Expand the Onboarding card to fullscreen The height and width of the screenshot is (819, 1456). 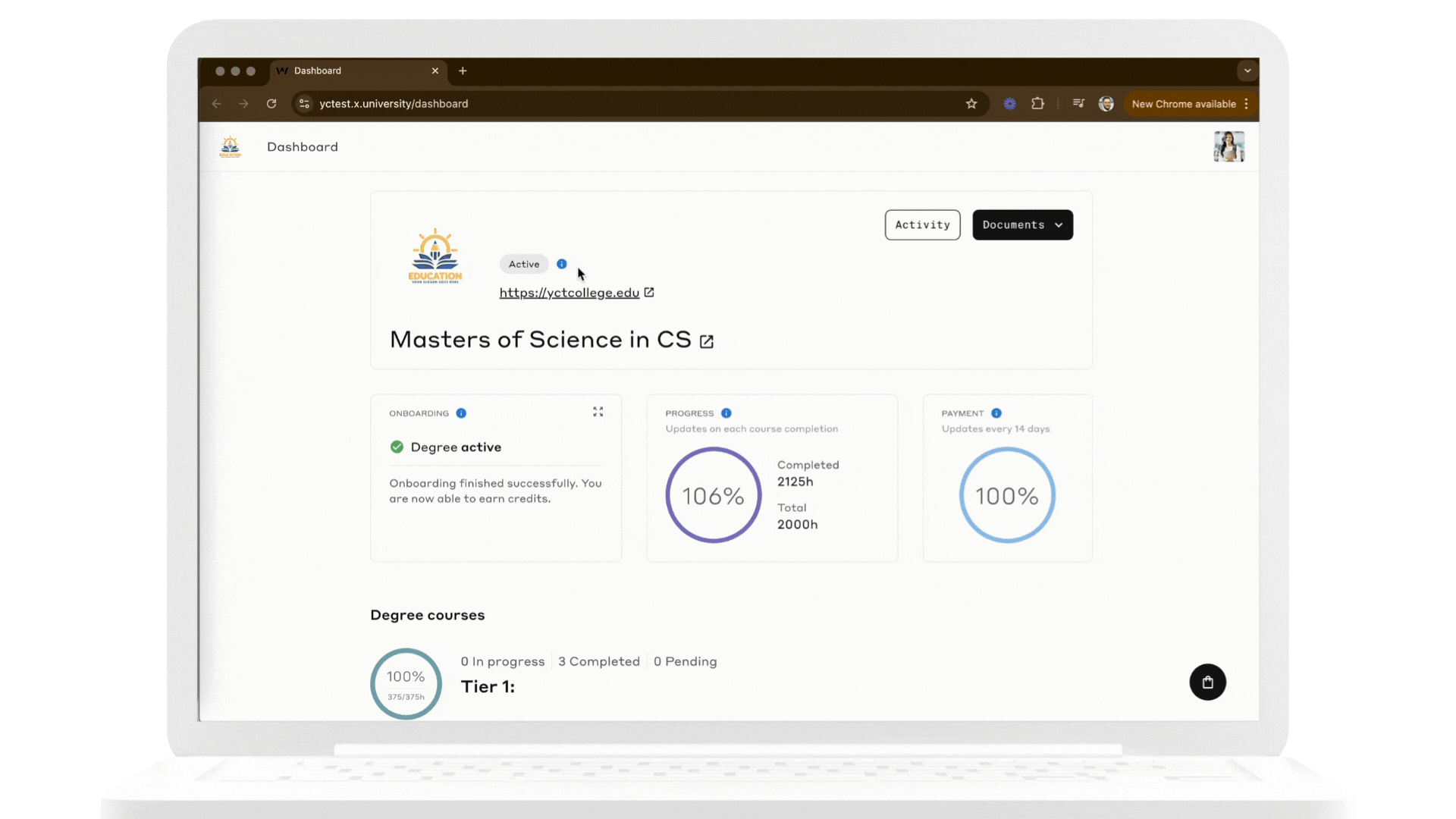(x=598, y=412)
